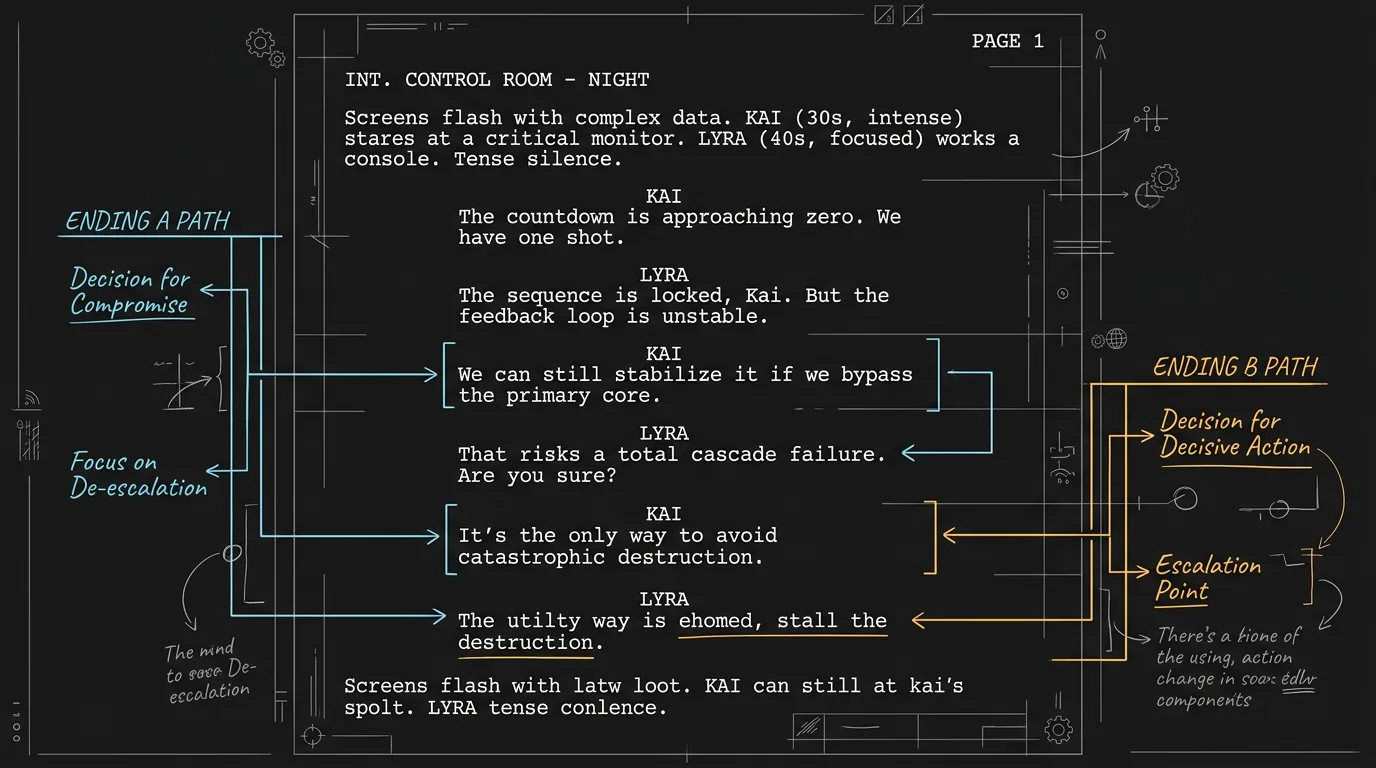This screenshot has height=768, width=1376.
Task: Click the small circle above 'The mind' note
Action: tap(232, 554)
